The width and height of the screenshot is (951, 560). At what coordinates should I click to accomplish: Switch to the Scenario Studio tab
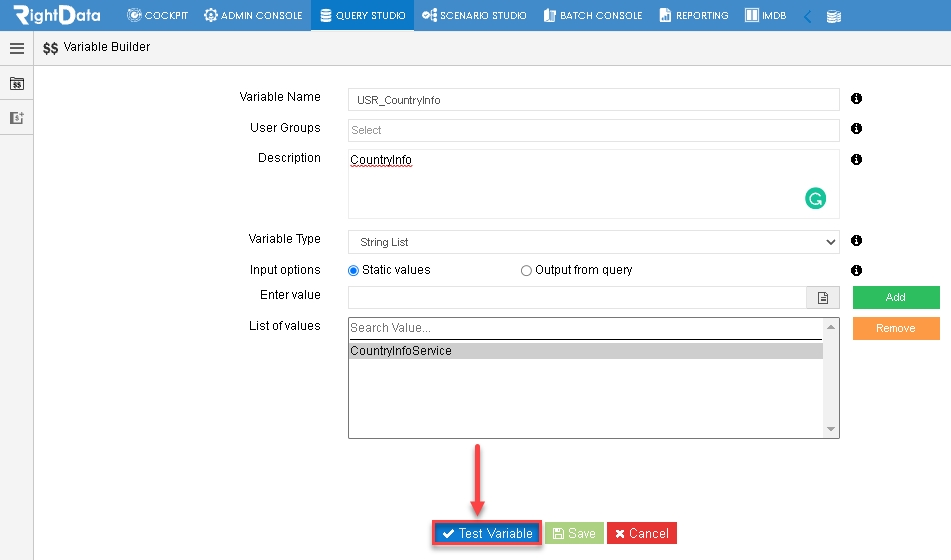point(474,15)
